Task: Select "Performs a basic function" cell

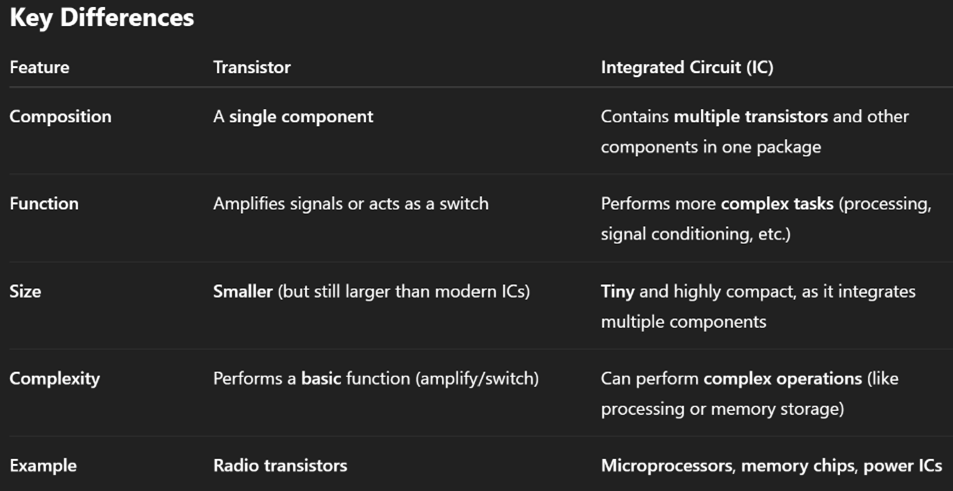Action: pos(375,379)
